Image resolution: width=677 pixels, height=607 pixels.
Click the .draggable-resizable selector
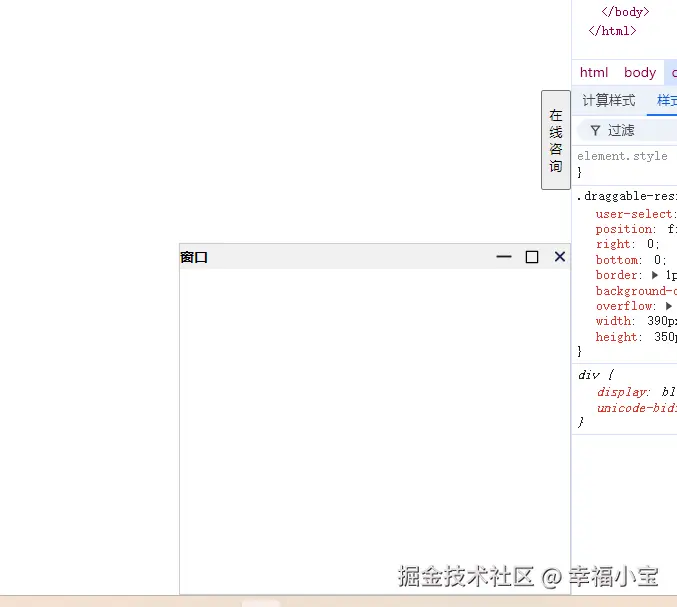coord(626,196)
